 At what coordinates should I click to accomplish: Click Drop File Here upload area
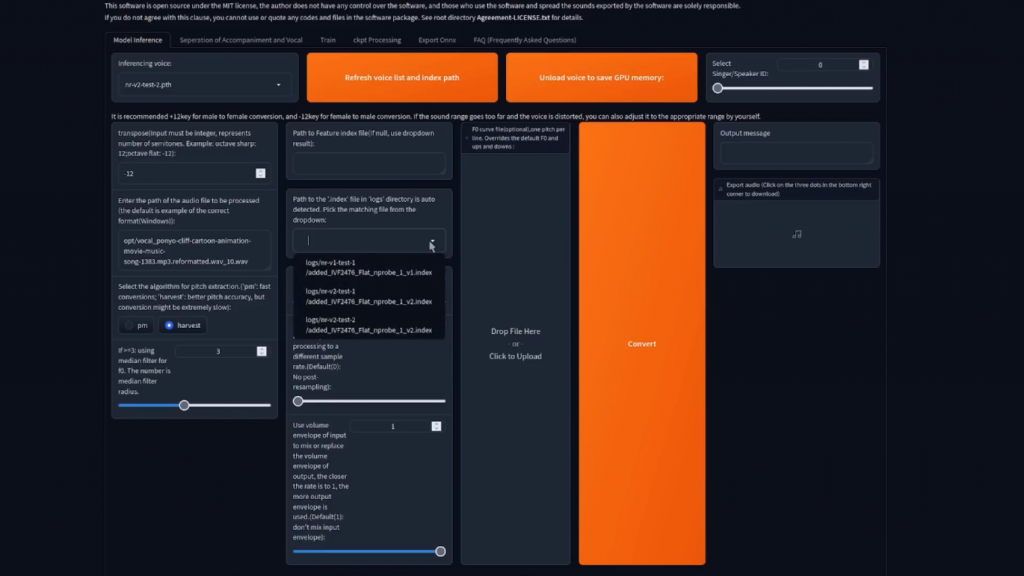(x=515, y=344)
